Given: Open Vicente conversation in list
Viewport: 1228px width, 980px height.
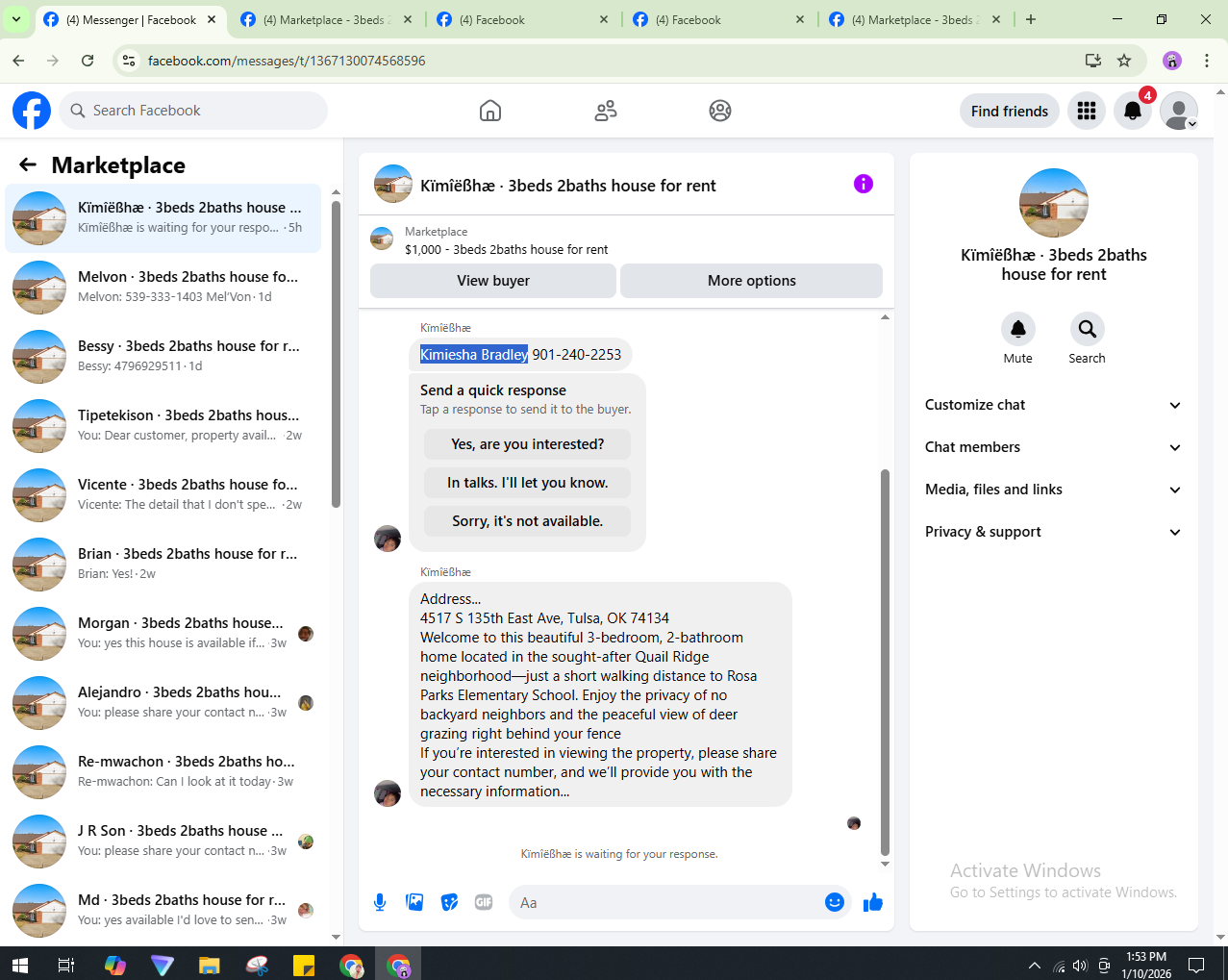Looking at the screenshot, I should (163, 495).
